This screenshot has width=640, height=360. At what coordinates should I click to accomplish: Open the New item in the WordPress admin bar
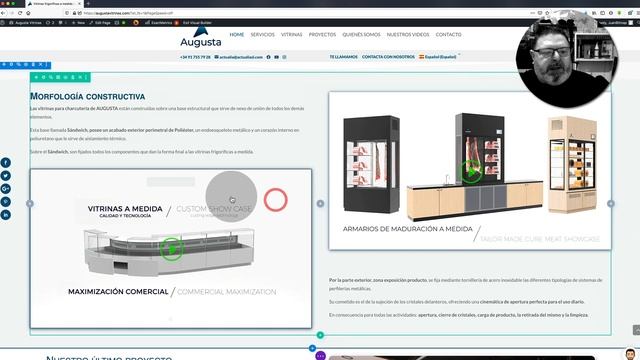point(78,23)
